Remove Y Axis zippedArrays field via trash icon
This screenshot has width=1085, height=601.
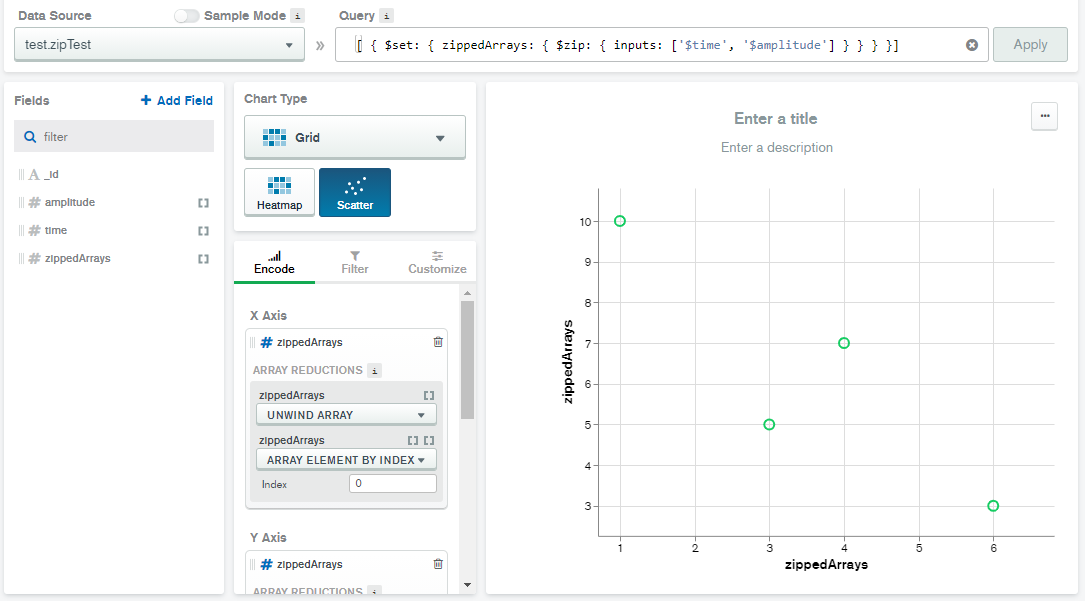coord(437,564)
